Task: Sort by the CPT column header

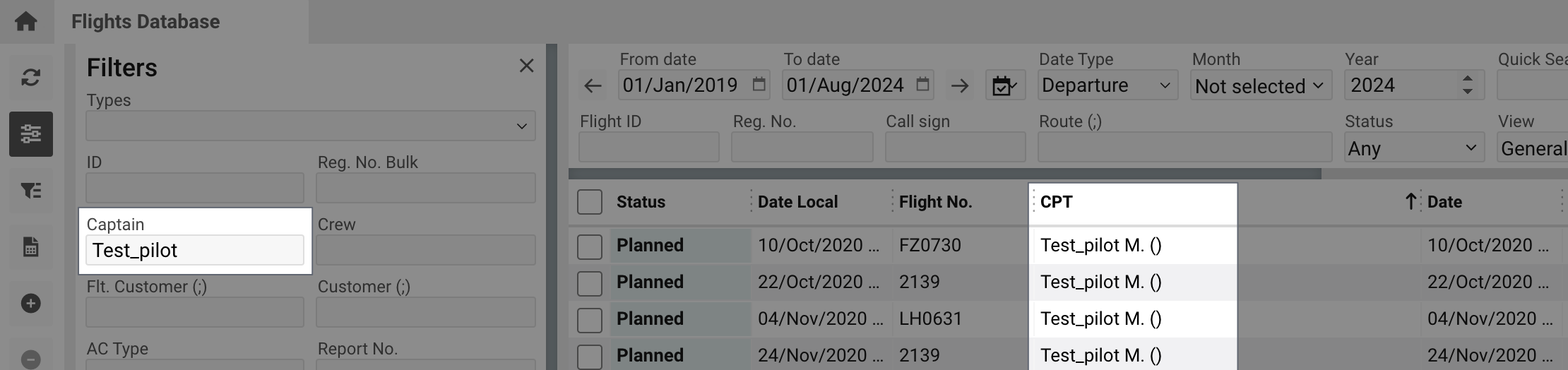Action: click(x=1057, y=202)
